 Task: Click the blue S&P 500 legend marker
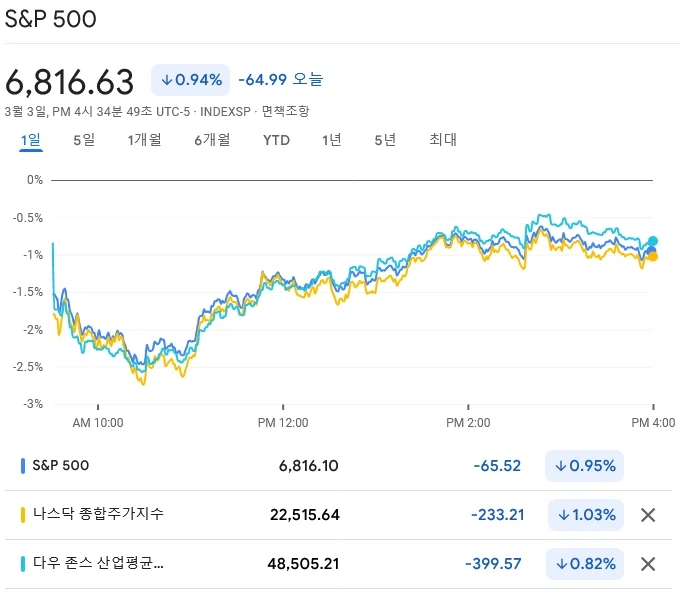(x=23, y=466)
